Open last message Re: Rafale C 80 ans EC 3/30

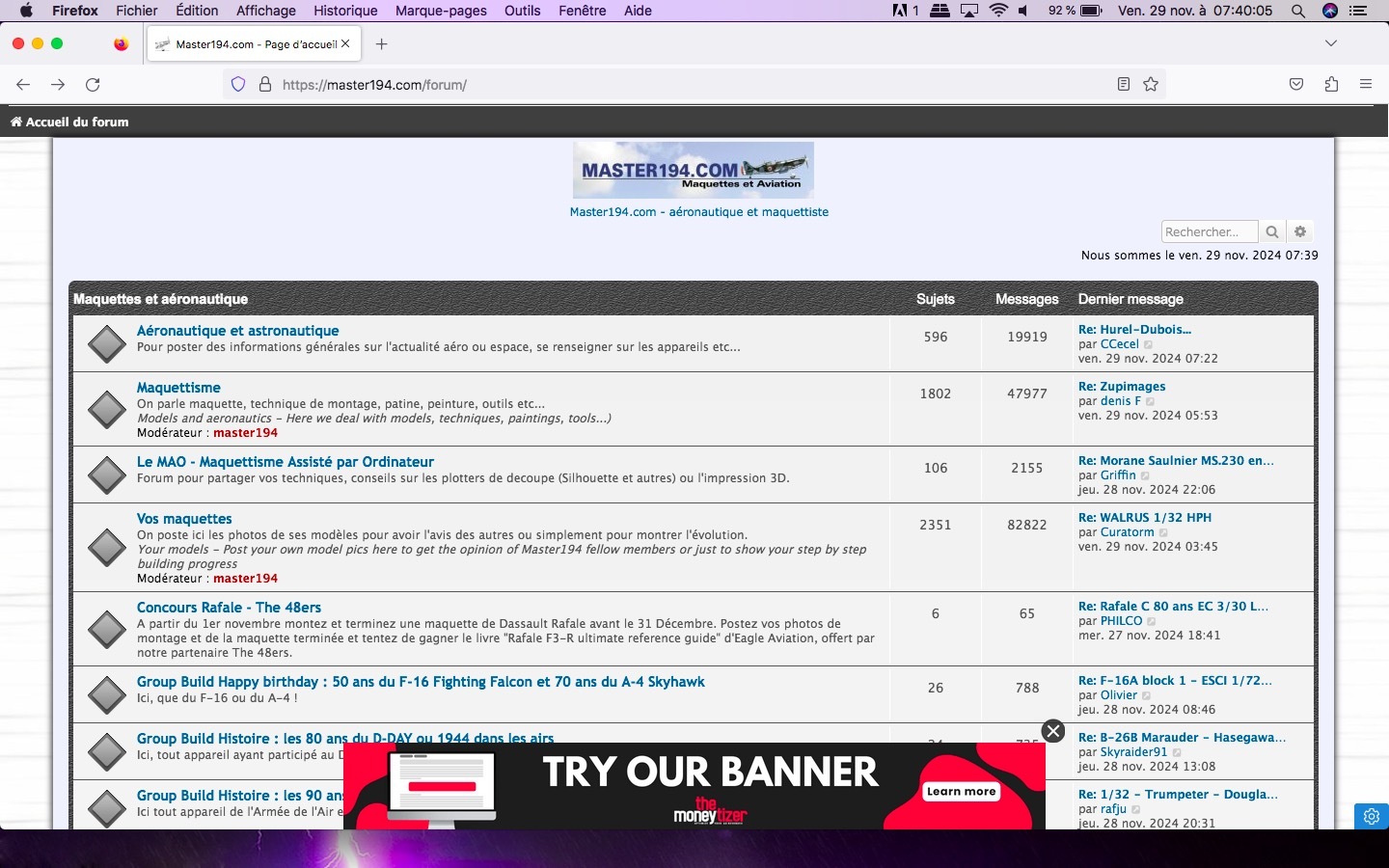[1173, 606]
